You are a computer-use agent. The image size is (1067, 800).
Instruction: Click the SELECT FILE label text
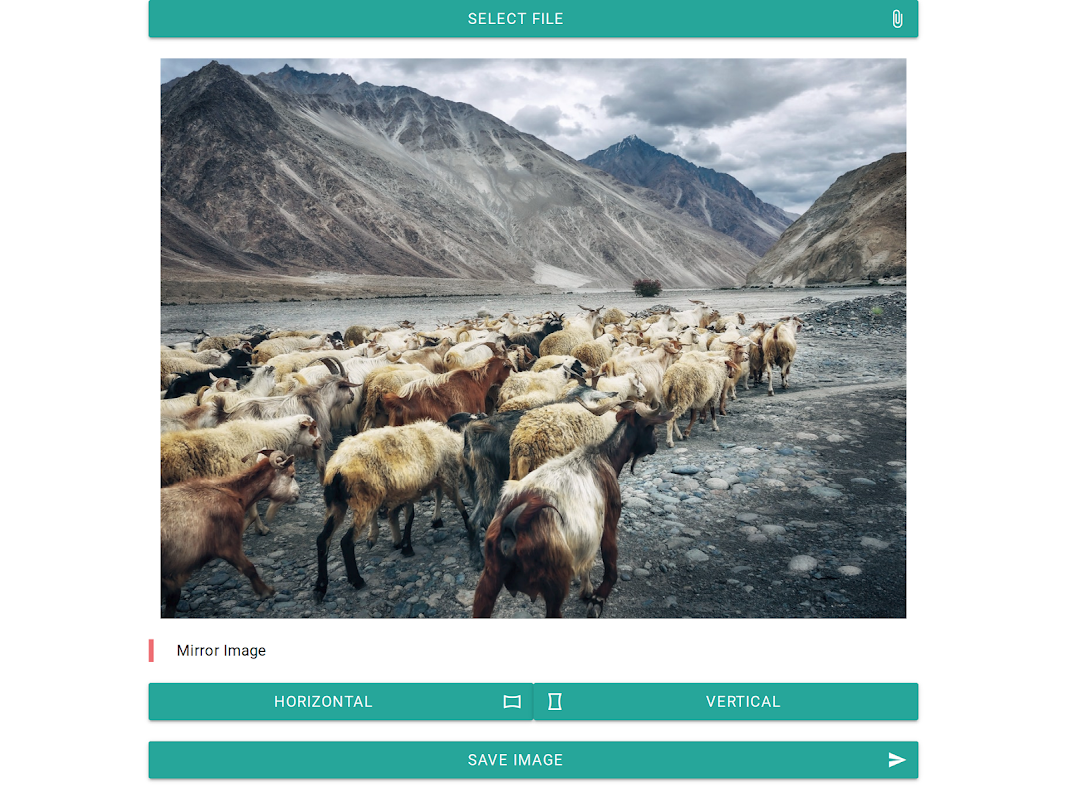coord(515,19)
